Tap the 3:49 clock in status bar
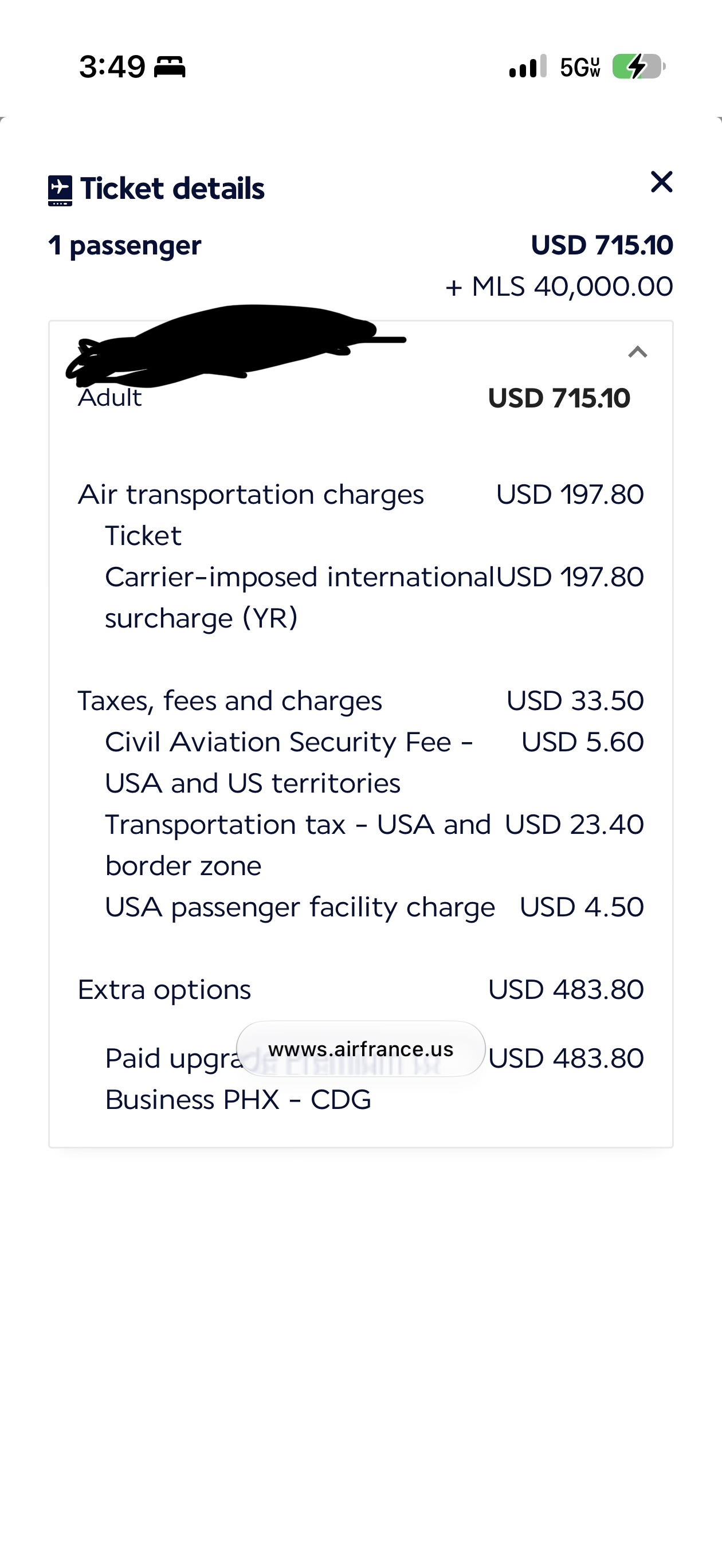Viewport: 722px width, 1568px height. [113, 66]
